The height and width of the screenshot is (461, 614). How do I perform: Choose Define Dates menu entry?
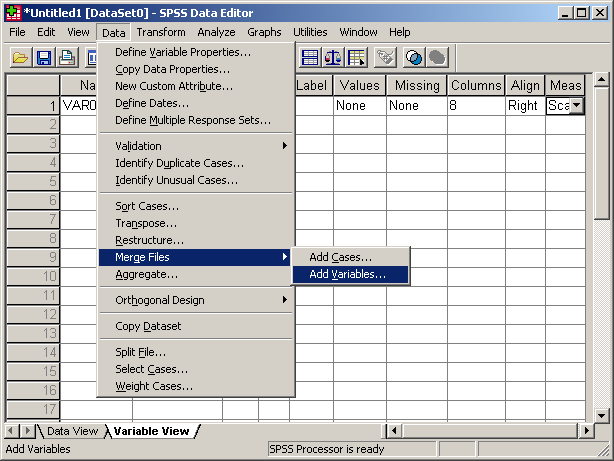pos(195,103)
